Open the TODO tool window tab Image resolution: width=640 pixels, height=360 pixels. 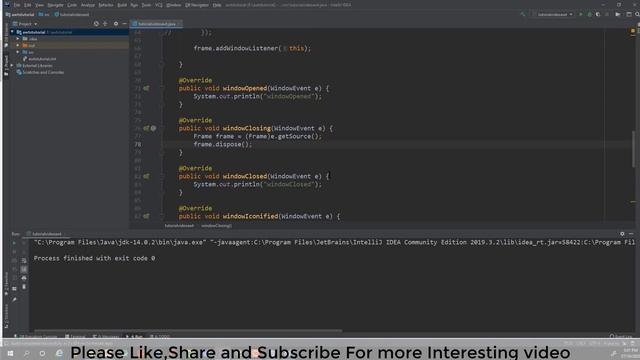pos(160,337)
